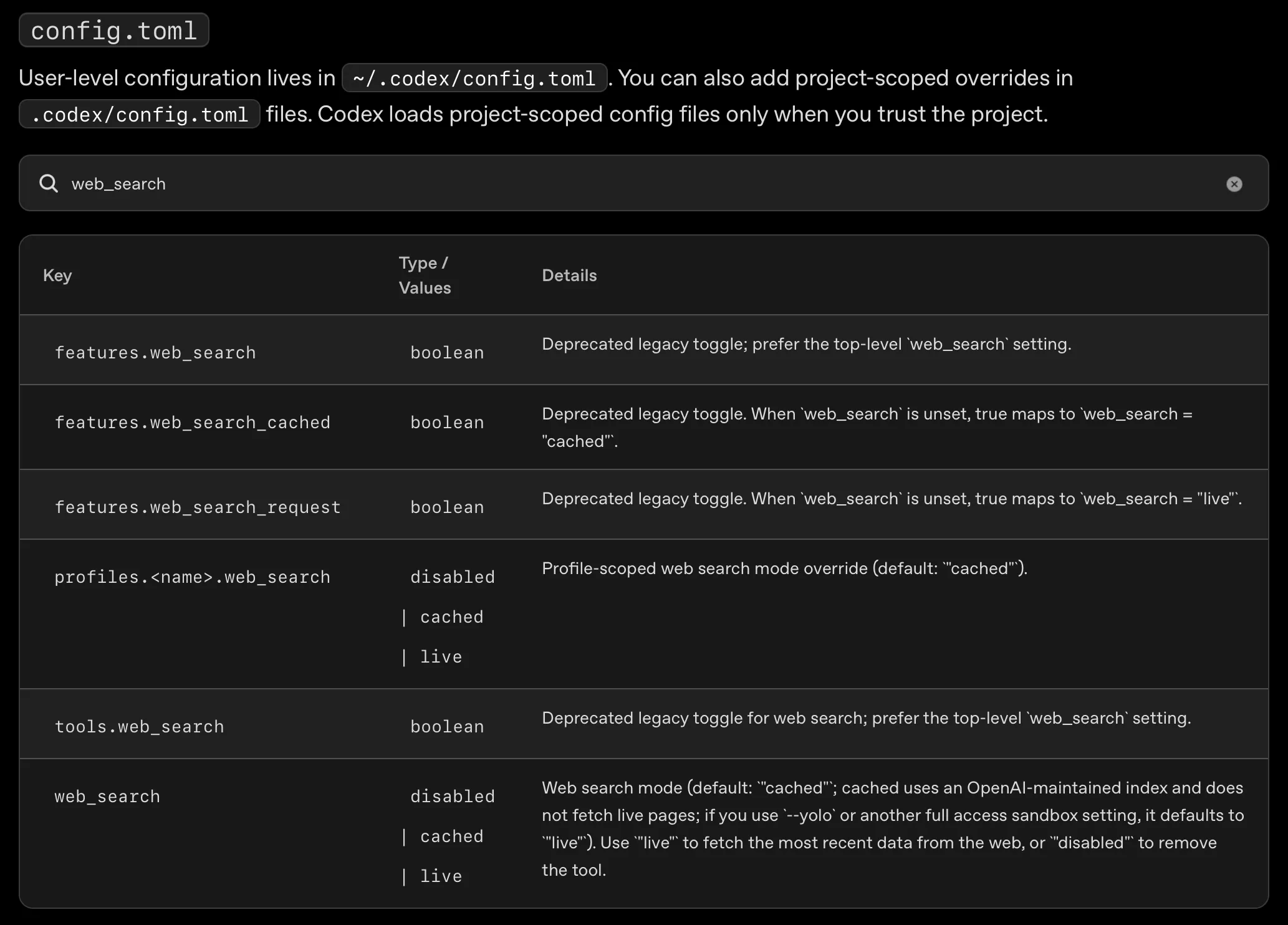Click the features.web_search_request key name
The height and width of the screenshot is (925, 1288).
tap(197, 507)
